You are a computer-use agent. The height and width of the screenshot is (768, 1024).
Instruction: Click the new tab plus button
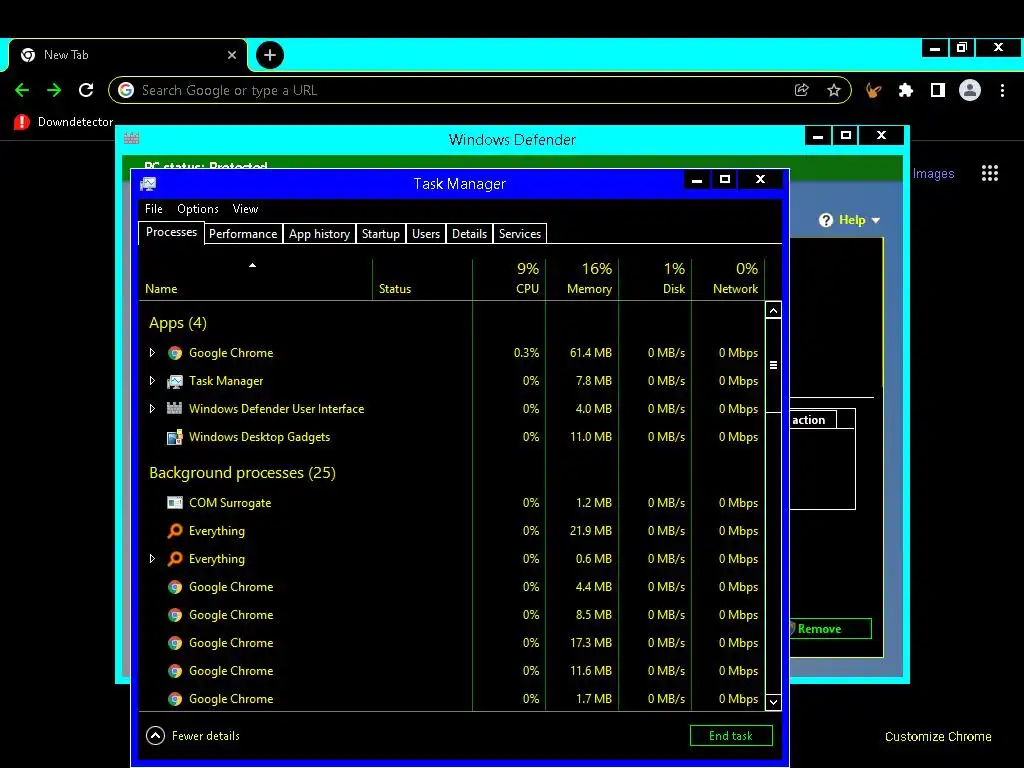point(270,55)
